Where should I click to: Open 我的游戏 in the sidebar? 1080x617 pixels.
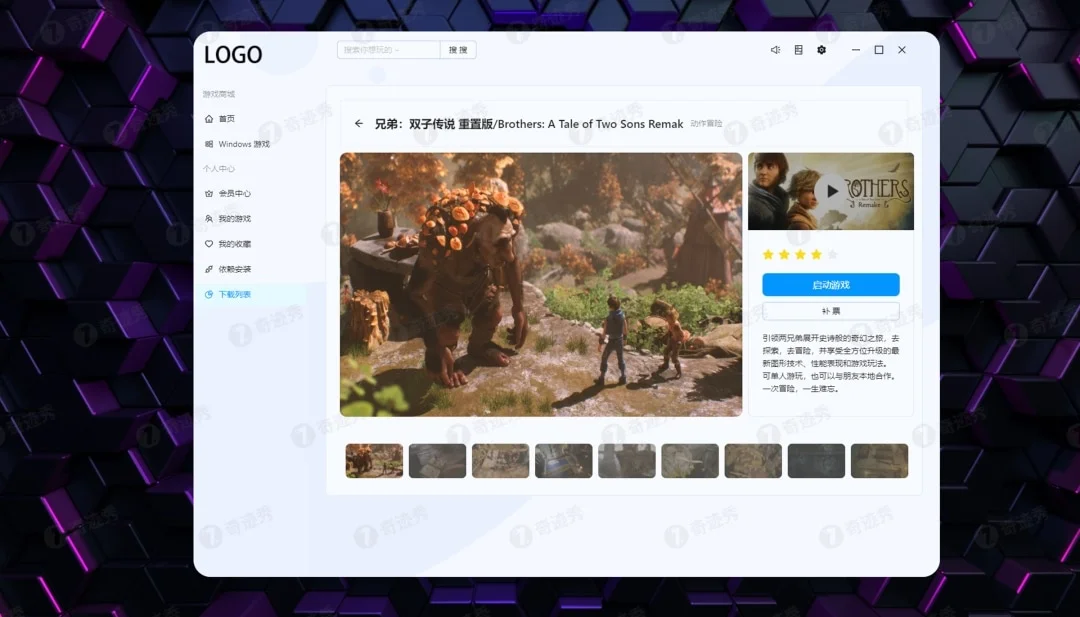click(x=234, y=219)
